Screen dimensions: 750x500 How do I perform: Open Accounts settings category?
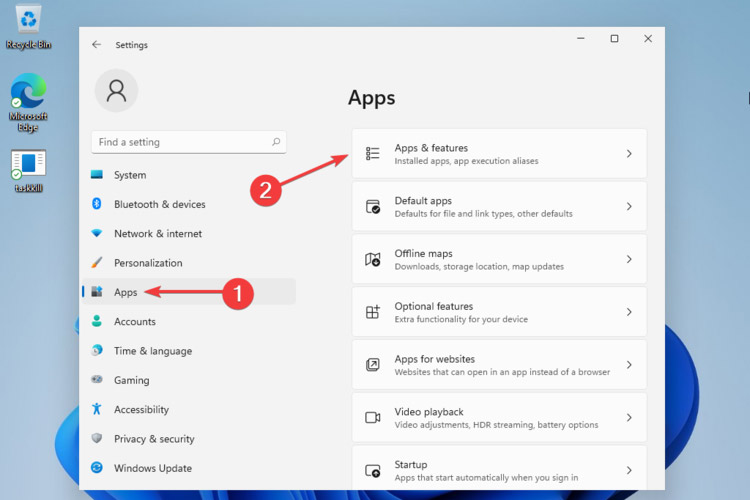pos(189,321)
